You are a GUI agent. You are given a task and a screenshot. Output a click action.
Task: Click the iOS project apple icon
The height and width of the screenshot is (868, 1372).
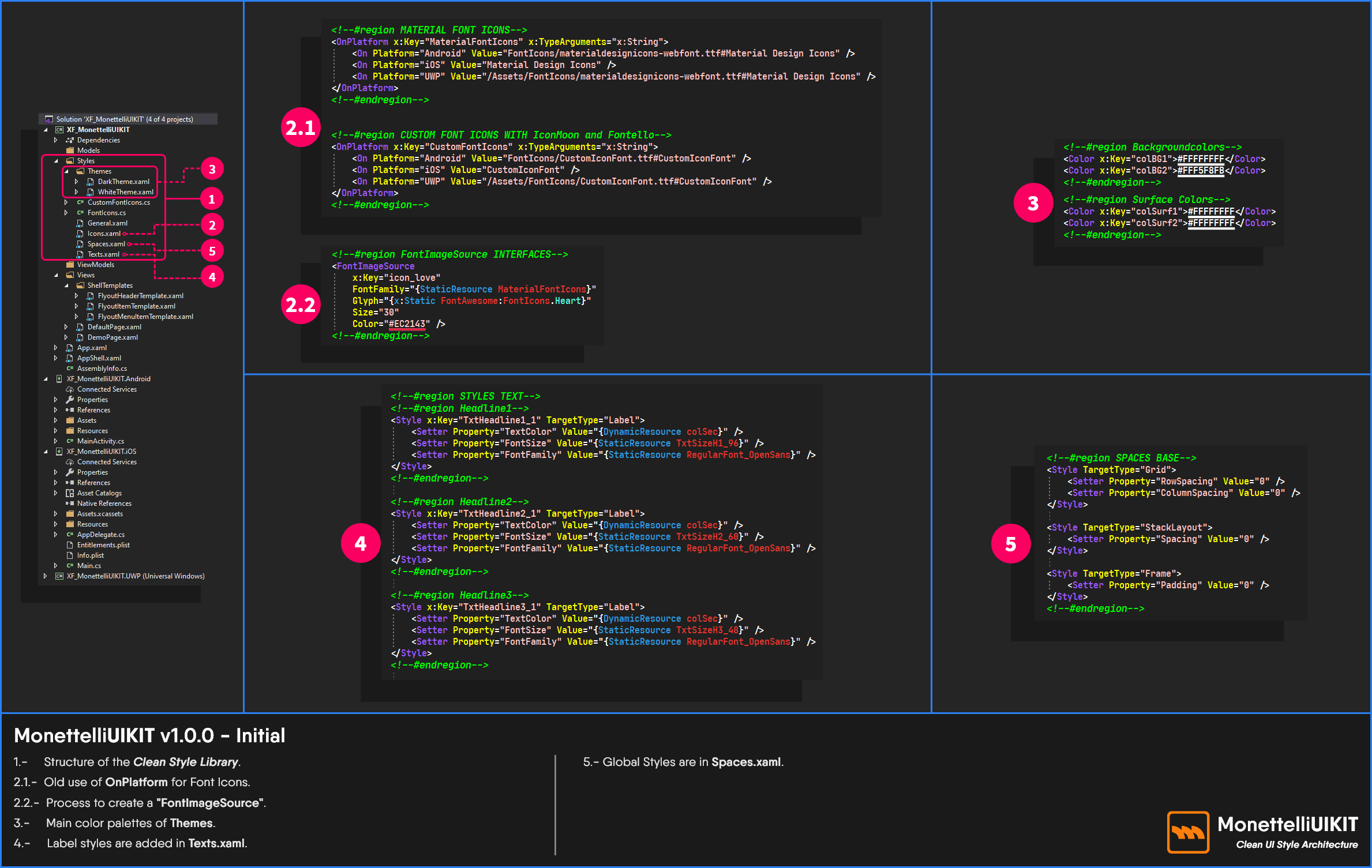pos(59,452)
